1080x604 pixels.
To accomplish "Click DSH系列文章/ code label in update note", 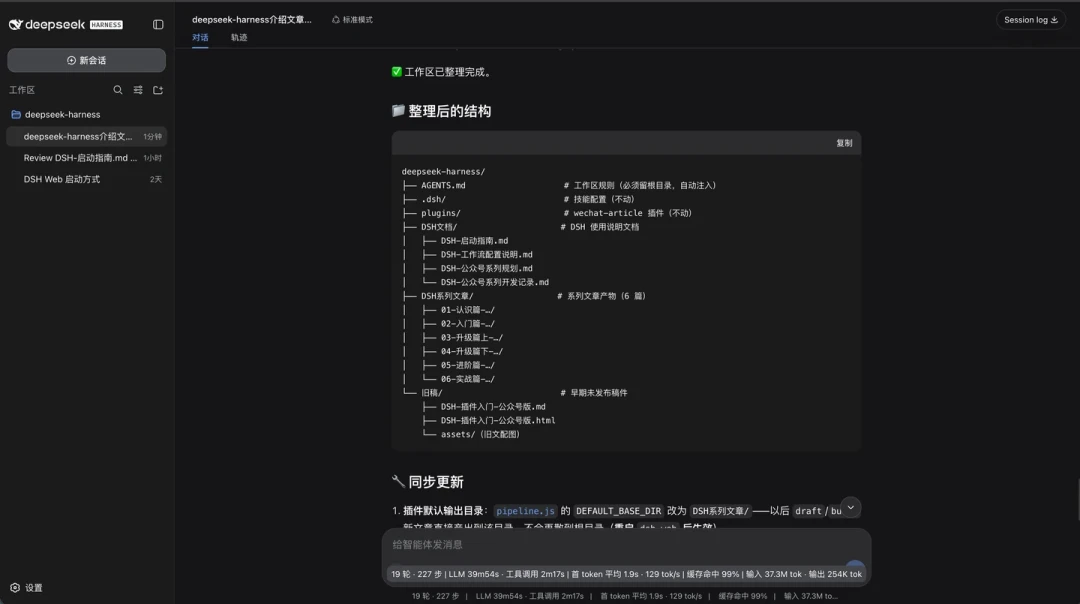I will 720,511.
